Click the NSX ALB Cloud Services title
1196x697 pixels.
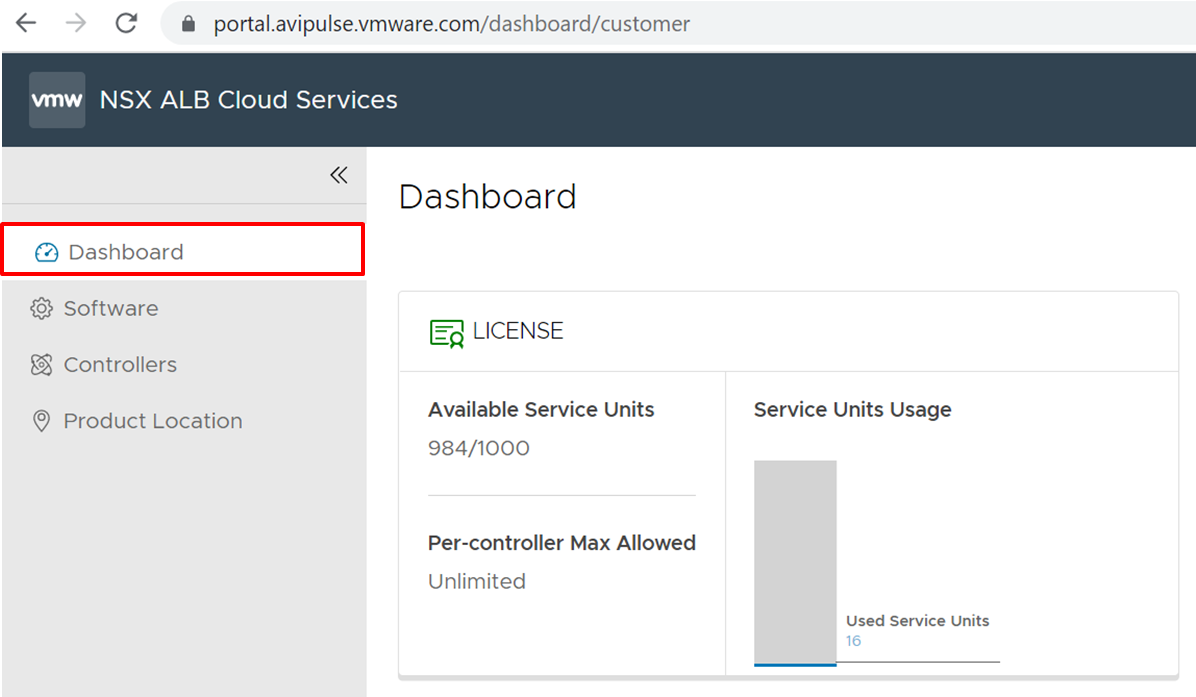[249, 100]
